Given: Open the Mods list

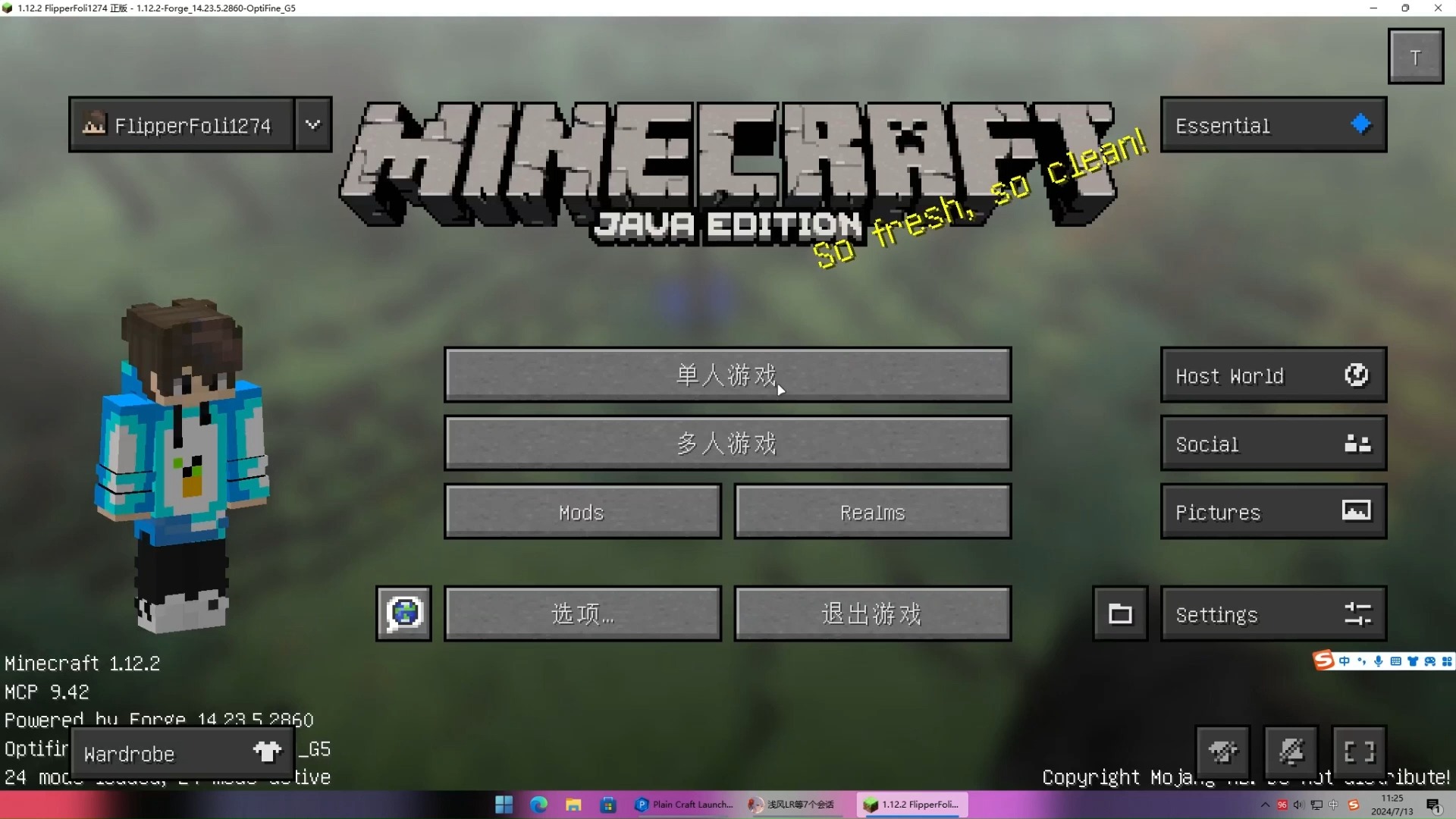Looking at the screenshot, I should [582, 512].
